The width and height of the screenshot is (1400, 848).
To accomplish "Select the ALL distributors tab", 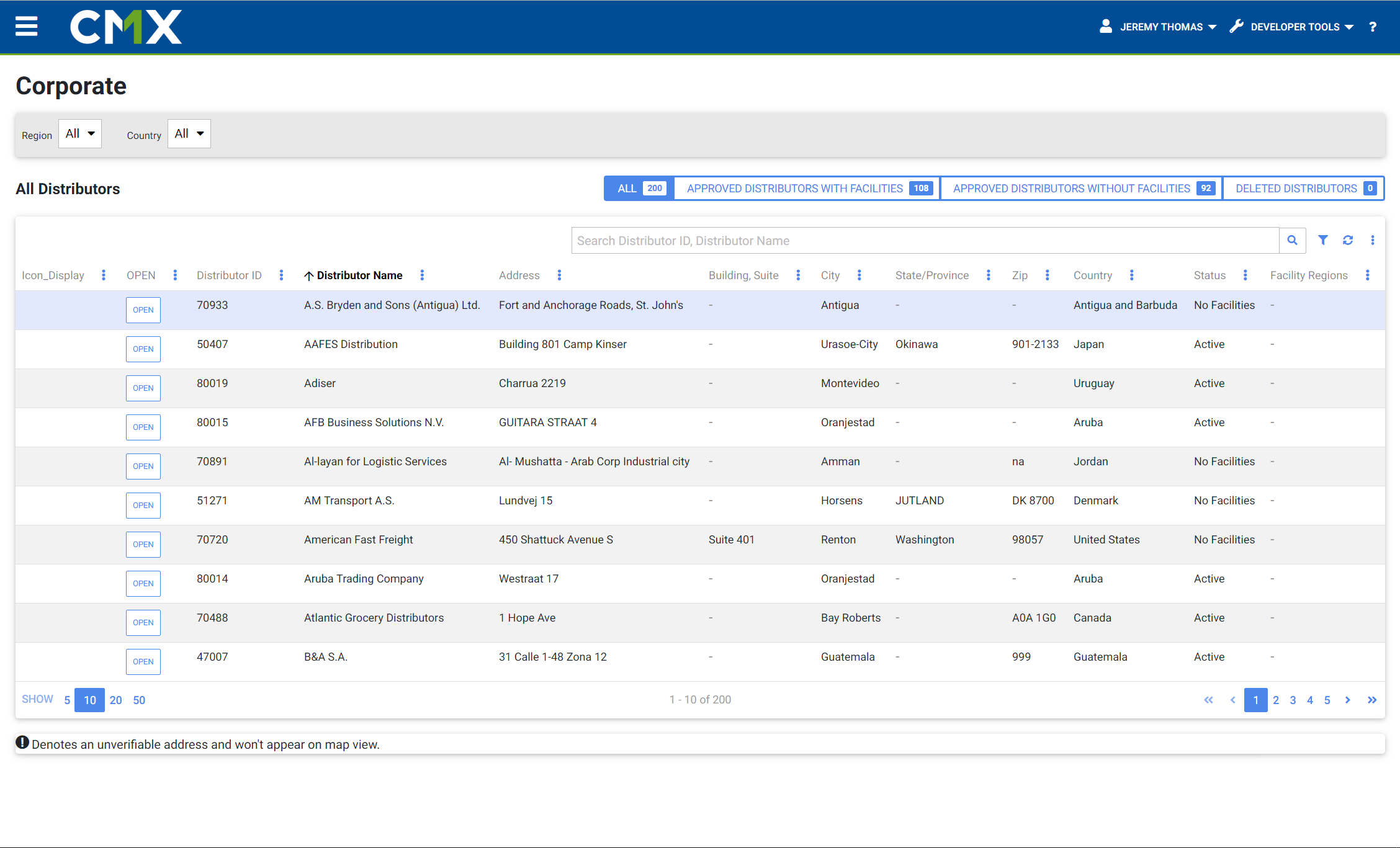I will click(640, 189).
